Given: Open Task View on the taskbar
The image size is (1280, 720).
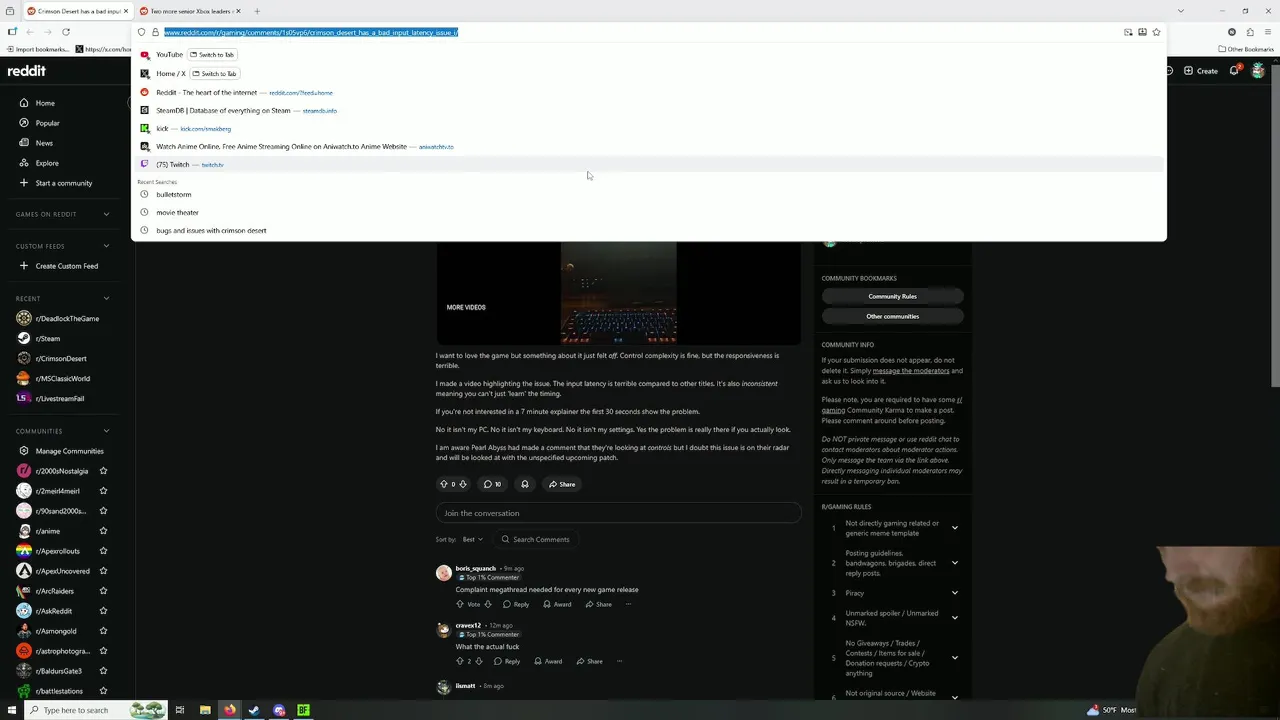Looking at the screenshot, I should 180,710.
